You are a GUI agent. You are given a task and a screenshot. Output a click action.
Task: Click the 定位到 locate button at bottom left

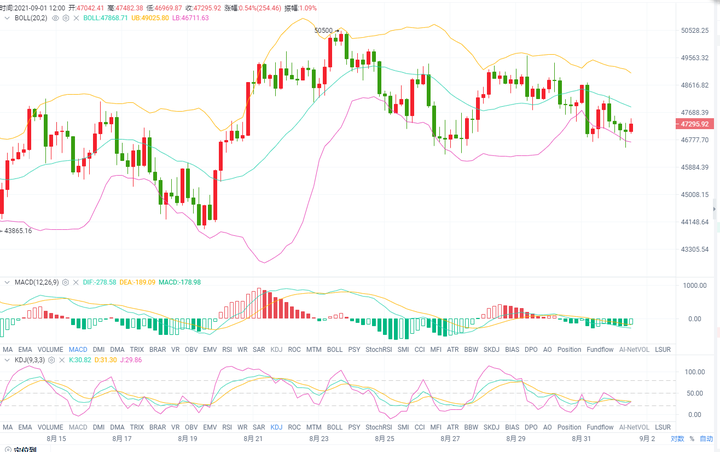[21, 449]
